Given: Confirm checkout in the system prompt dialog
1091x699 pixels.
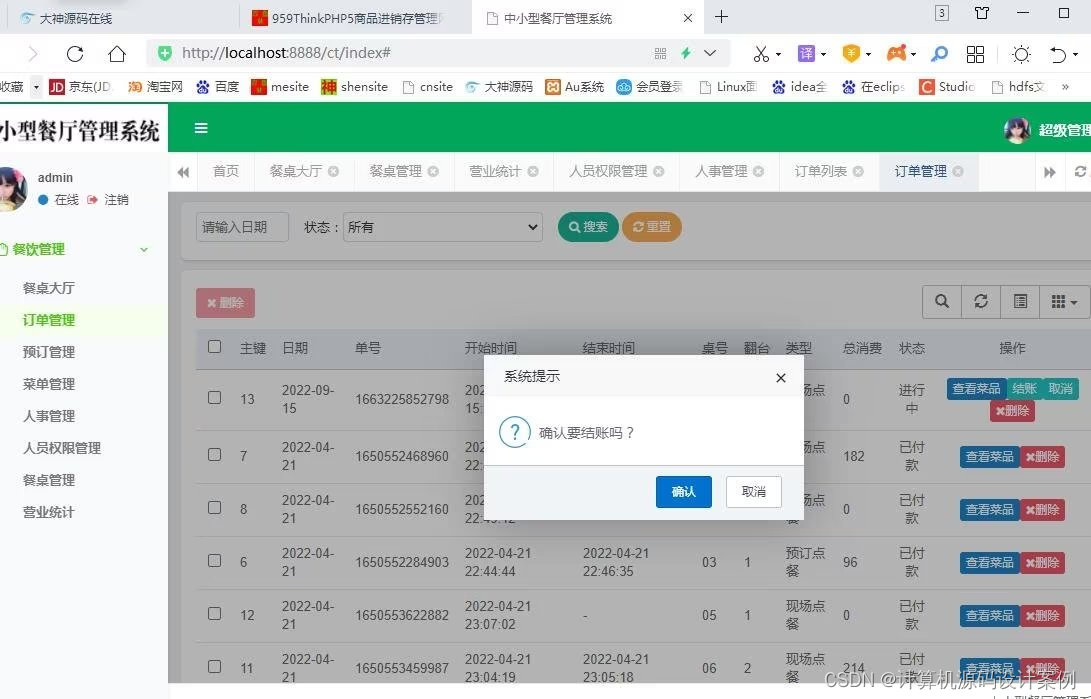Looking at the screenshot, I should pyautogui.click(x=683, y=492).
